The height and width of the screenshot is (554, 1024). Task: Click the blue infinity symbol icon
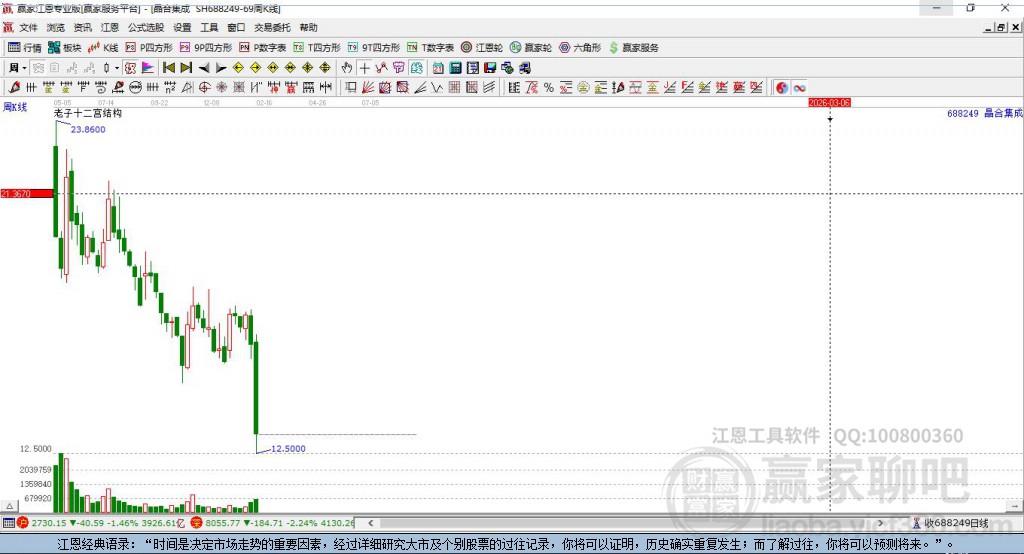pyautogui.click(x=799, y=88)
